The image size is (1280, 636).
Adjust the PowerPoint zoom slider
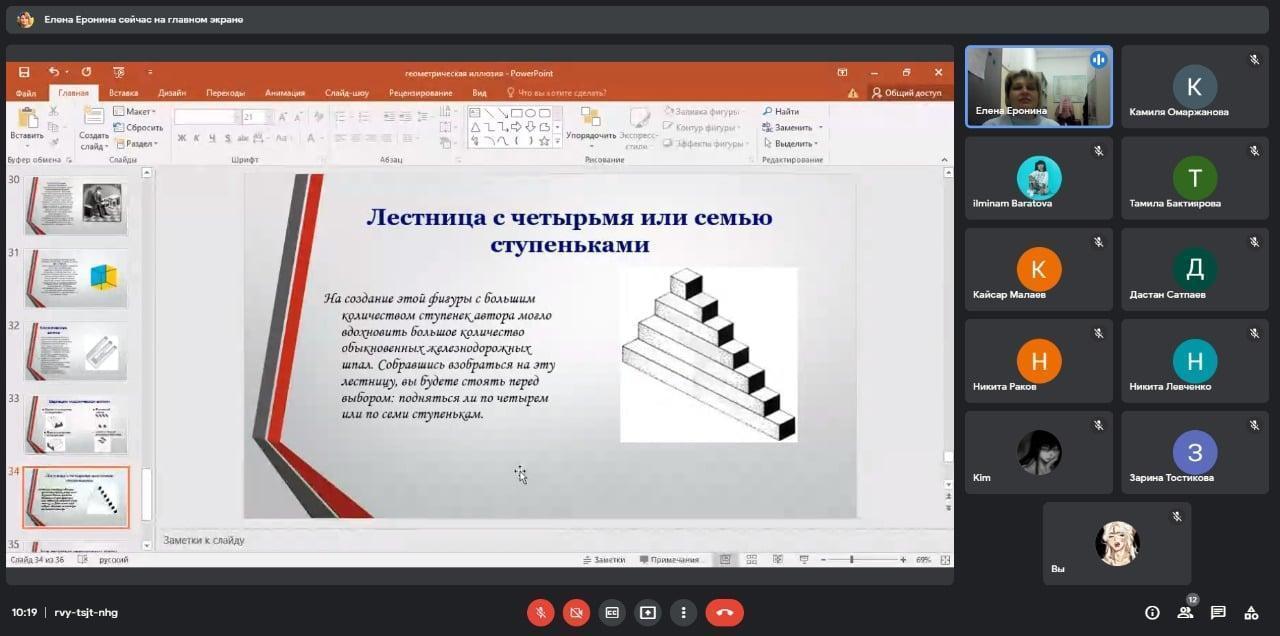(x=852, y=560)
